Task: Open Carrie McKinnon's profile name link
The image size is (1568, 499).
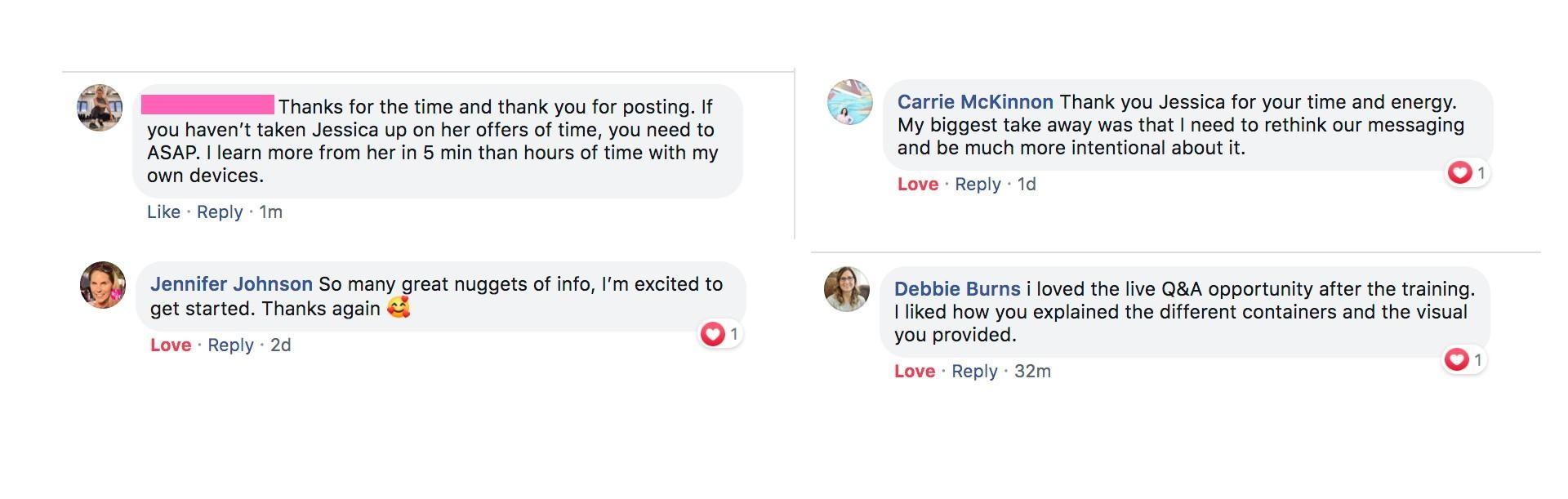Action: (975, 102)
